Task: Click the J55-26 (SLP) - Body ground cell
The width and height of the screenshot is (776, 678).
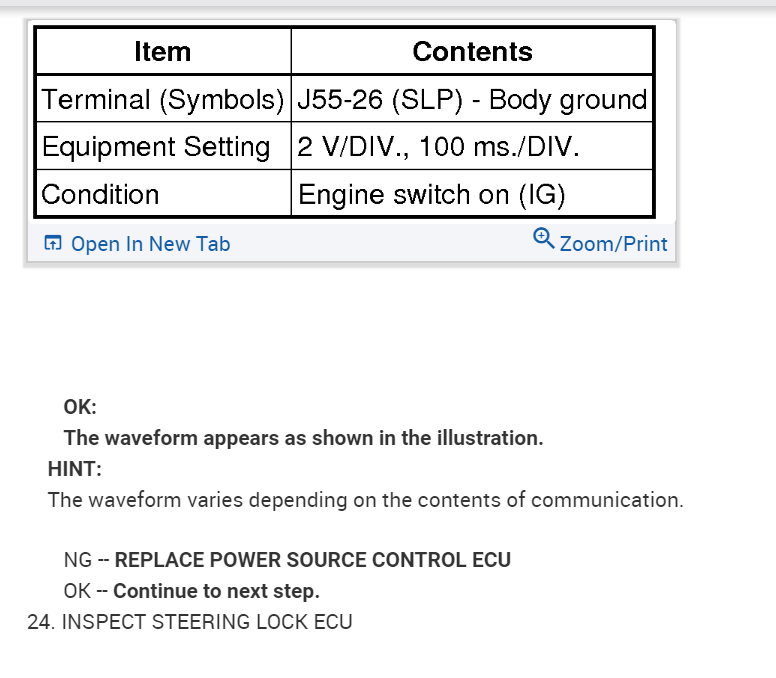Action: pyautogui.click(x=472, y=100)
